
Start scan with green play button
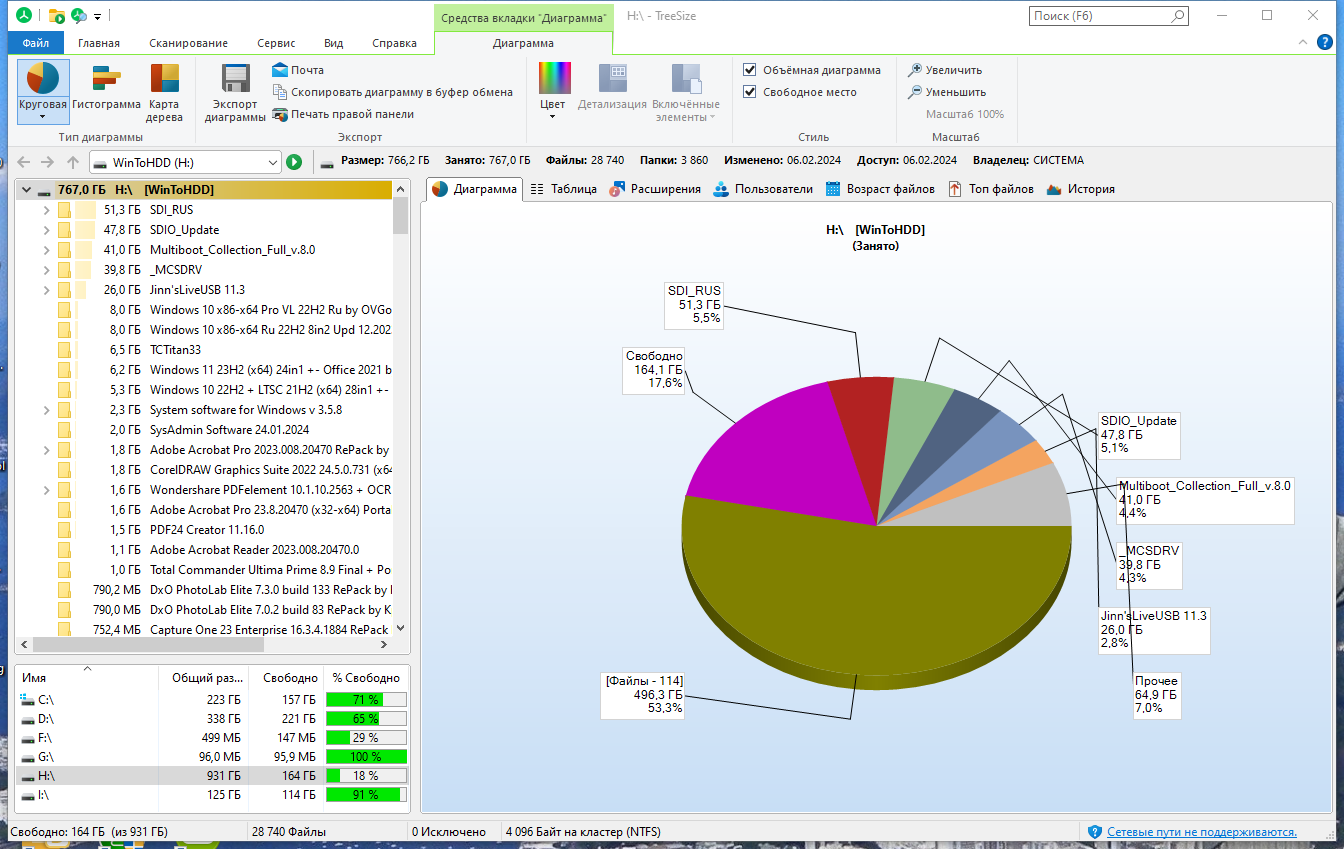[x=294, y=162]
